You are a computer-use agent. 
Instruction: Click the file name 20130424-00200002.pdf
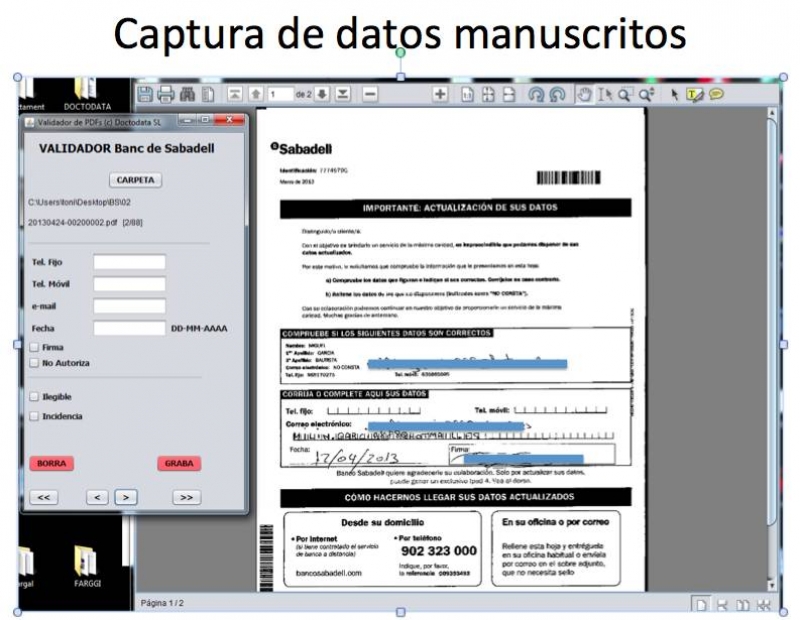(x=72, y=223)
